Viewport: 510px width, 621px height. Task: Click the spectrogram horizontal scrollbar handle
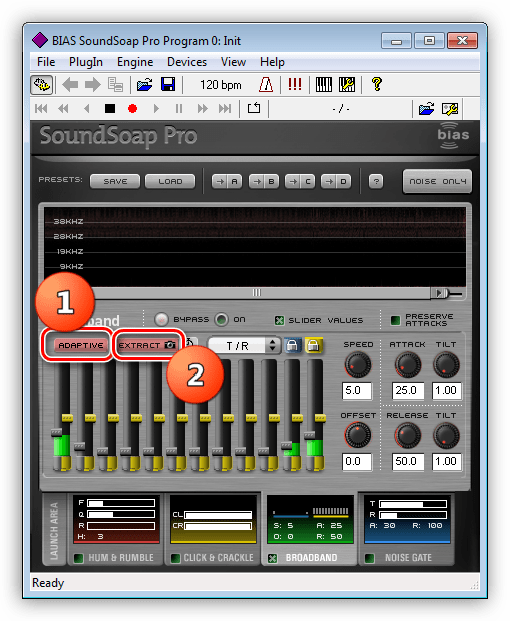pyautogui.click(x=257, y=293)
